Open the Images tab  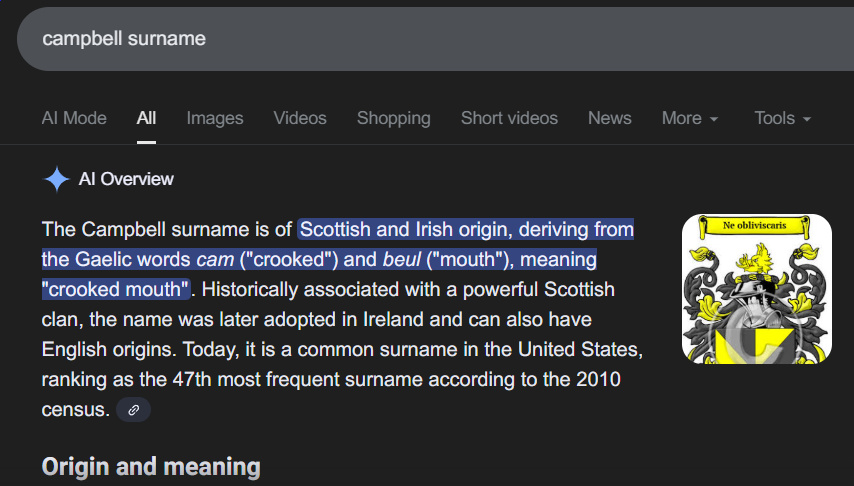(x=215, y=118)
